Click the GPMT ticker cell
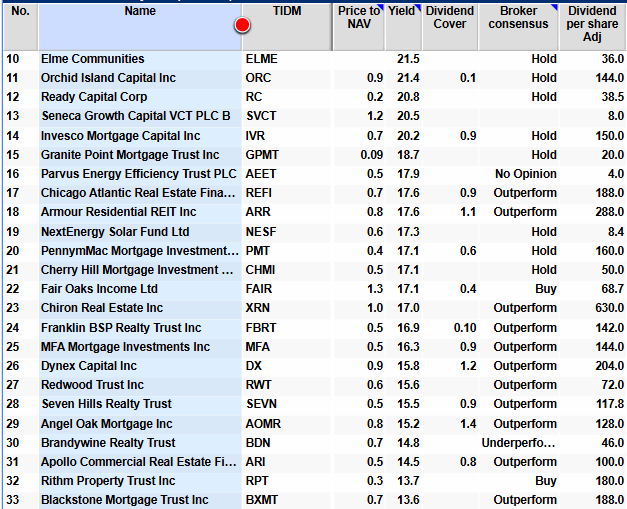Image resolution: width=627 pixels, height=509 pixels. (x=262, y=155)
